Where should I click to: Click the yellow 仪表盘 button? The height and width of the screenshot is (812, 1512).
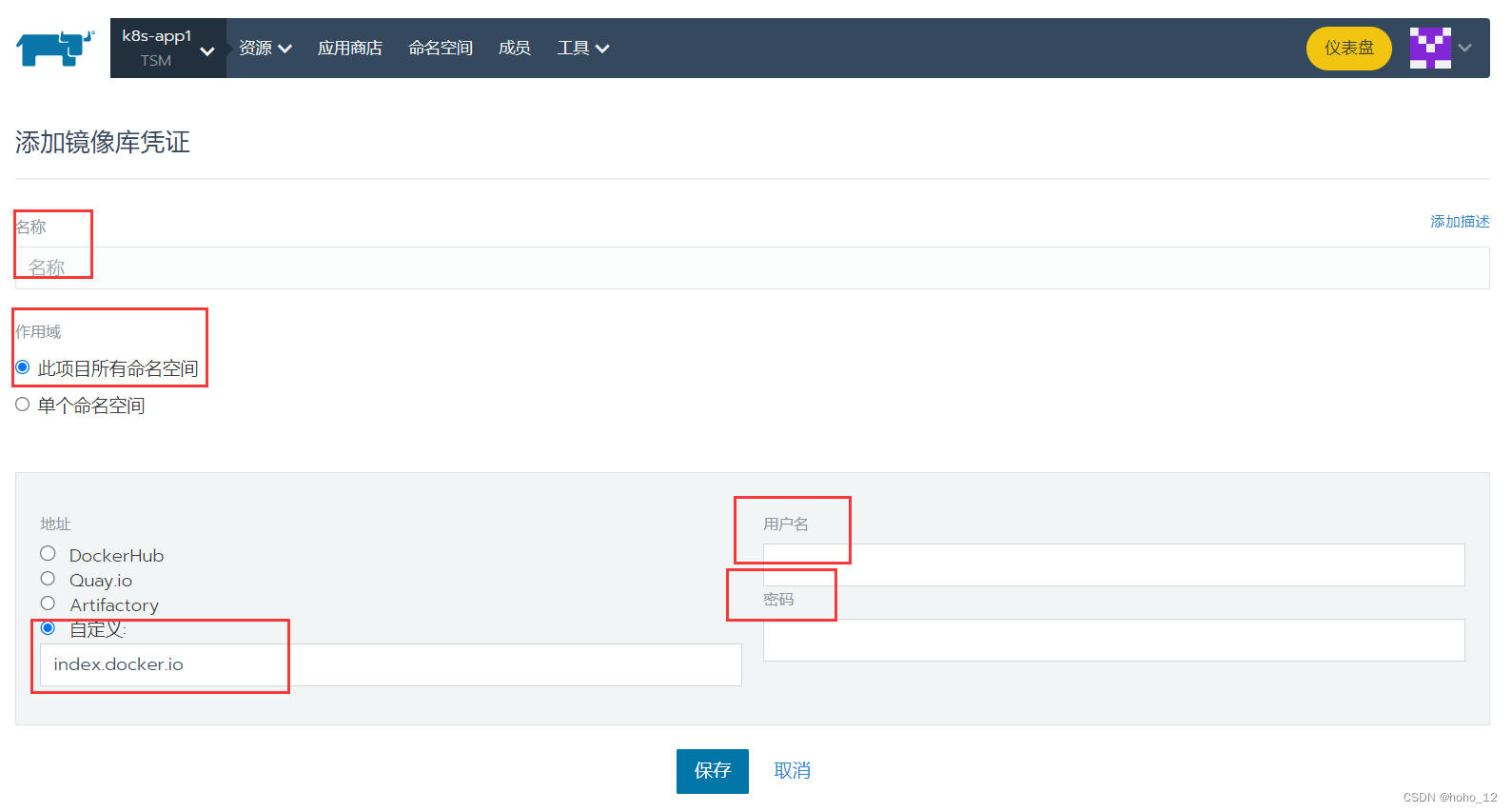point(1349,48)
